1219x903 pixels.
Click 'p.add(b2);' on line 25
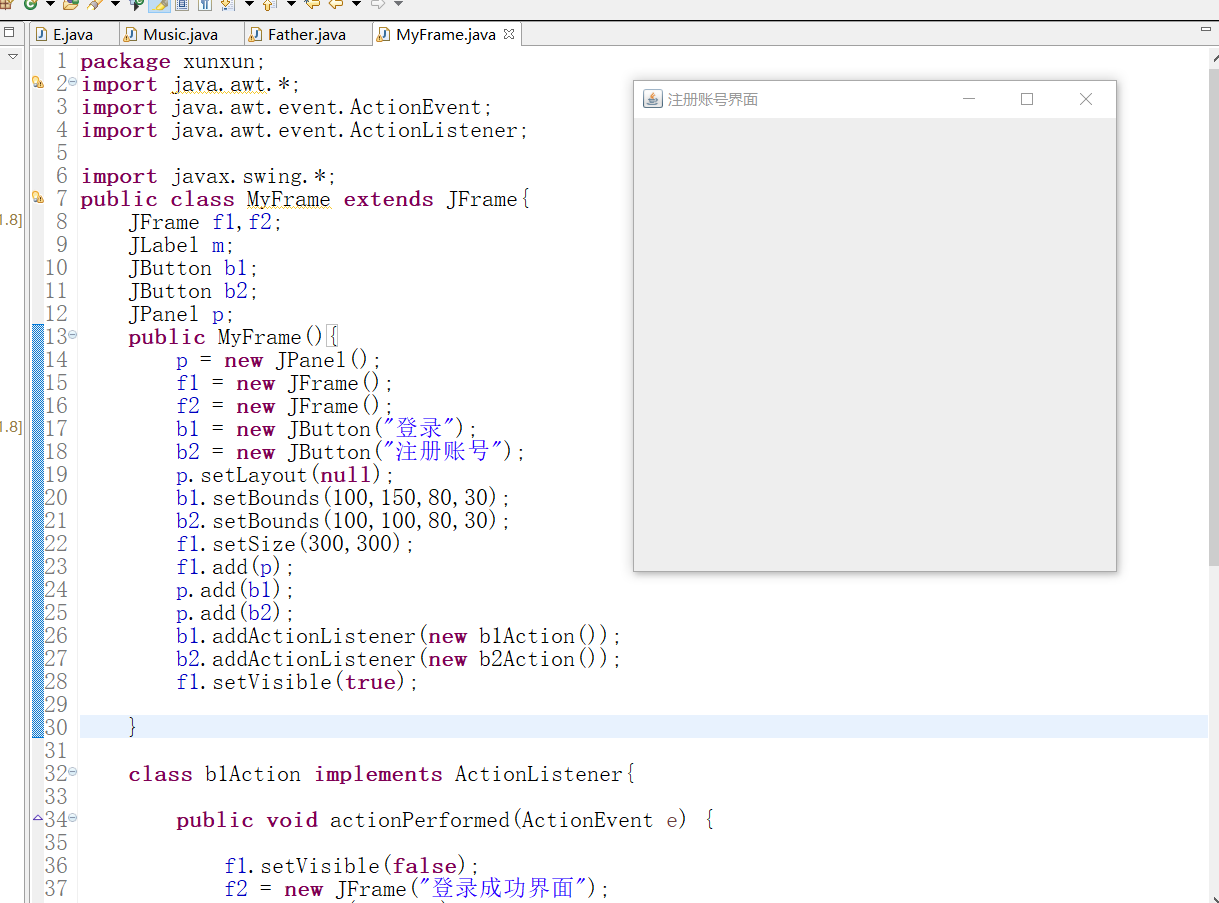click(x=236, y=613)
